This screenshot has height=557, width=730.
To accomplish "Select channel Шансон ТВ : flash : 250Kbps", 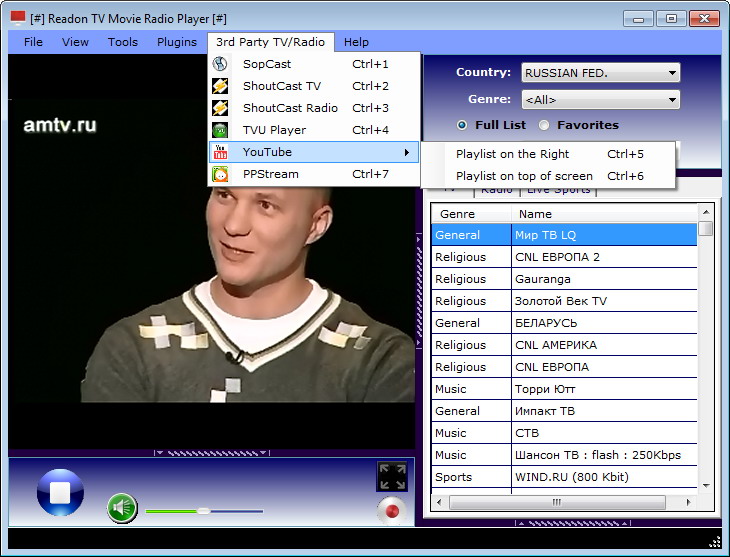I will (564, 455).
